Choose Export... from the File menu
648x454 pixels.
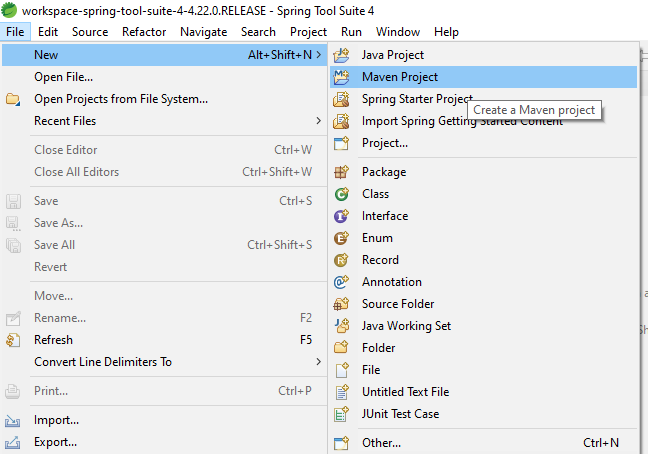[164, 442]
